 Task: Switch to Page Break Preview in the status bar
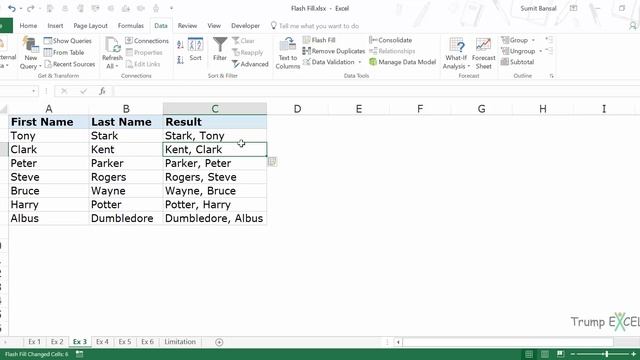pyautogui.click(x=560, y=354)
